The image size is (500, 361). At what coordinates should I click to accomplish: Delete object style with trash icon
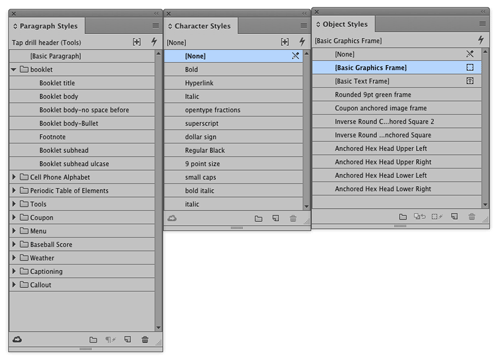coord(472,217)
